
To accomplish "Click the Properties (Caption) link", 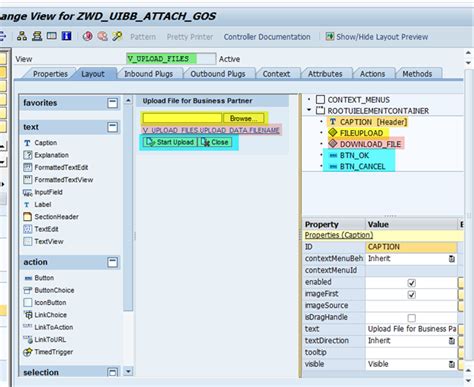I will tap(339, 235).
